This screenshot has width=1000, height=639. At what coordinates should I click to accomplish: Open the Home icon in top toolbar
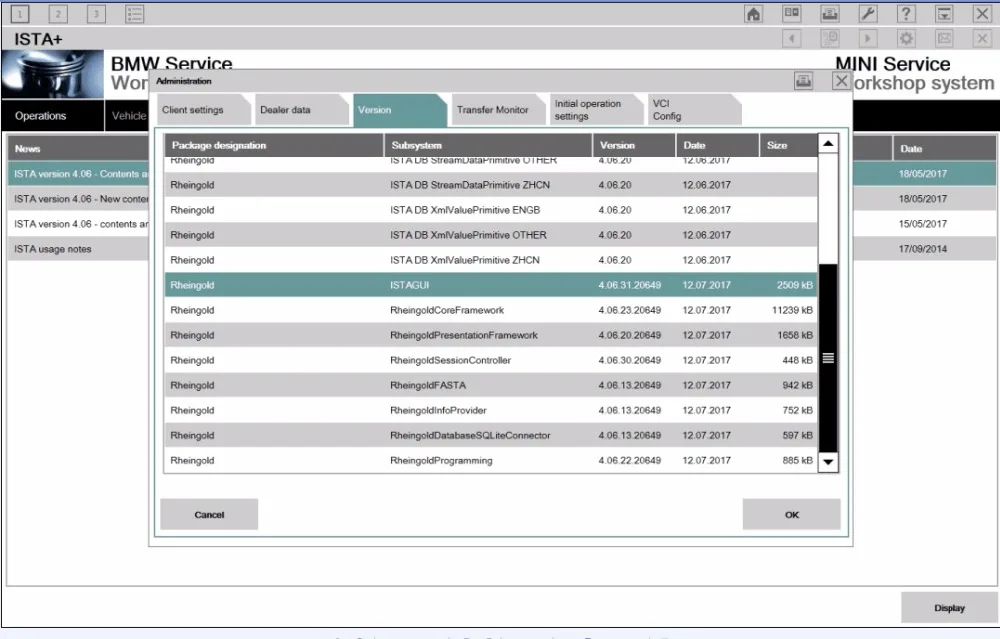[x=753, y=13]
